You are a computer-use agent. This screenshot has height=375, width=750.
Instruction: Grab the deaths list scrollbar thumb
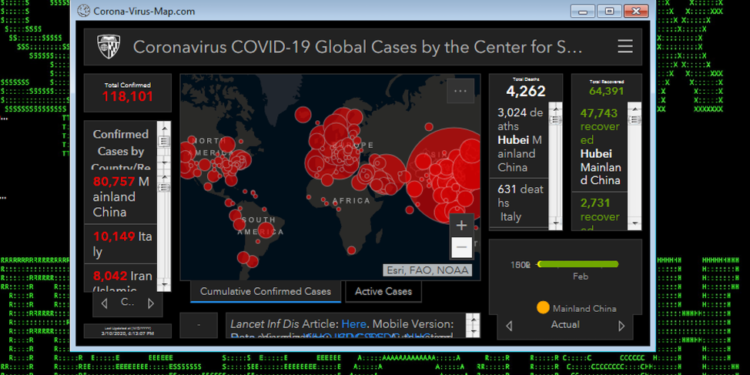(x=555, y=119)
